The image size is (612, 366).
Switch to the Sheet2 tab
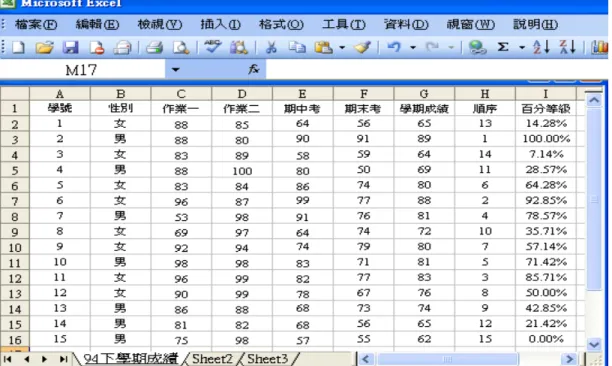click(x=212, y=359)
